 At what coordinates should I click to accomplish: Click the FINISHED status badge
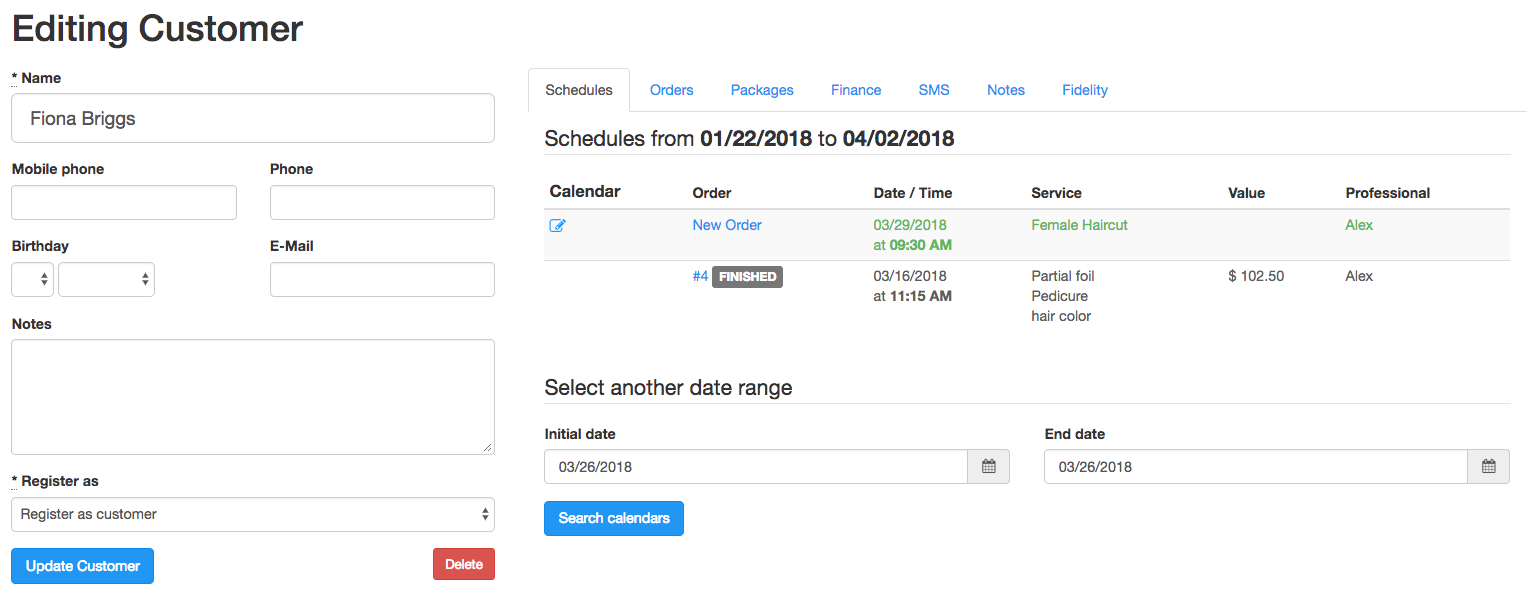748,277
